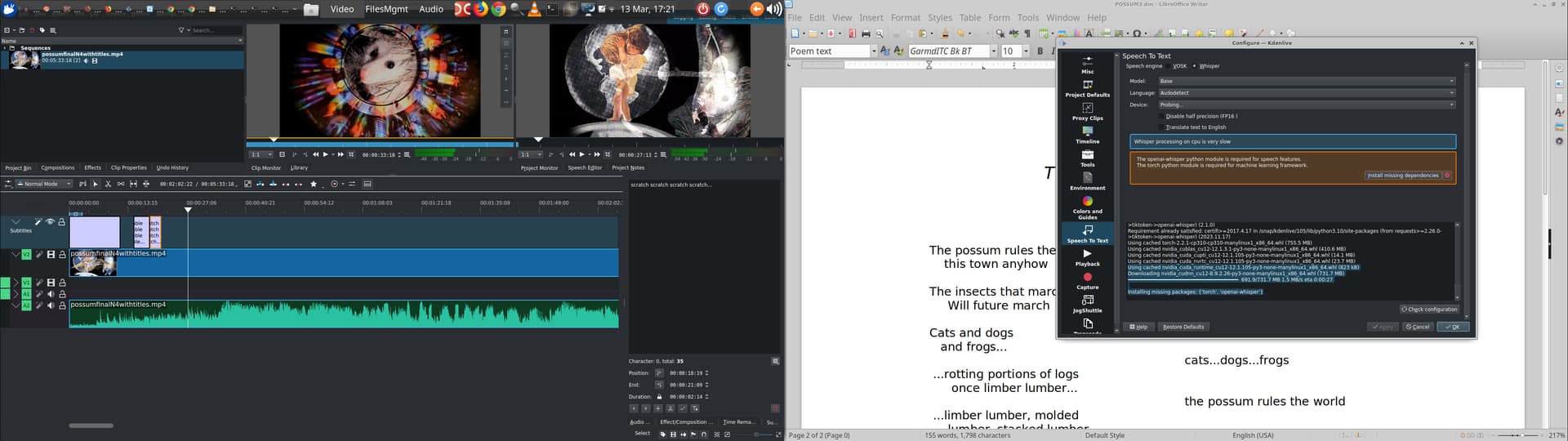Image resolution: width=1568 pixels, height=441 pixels.
Task: Click the show markers flag icon in status bar
Action: [693, 434]
